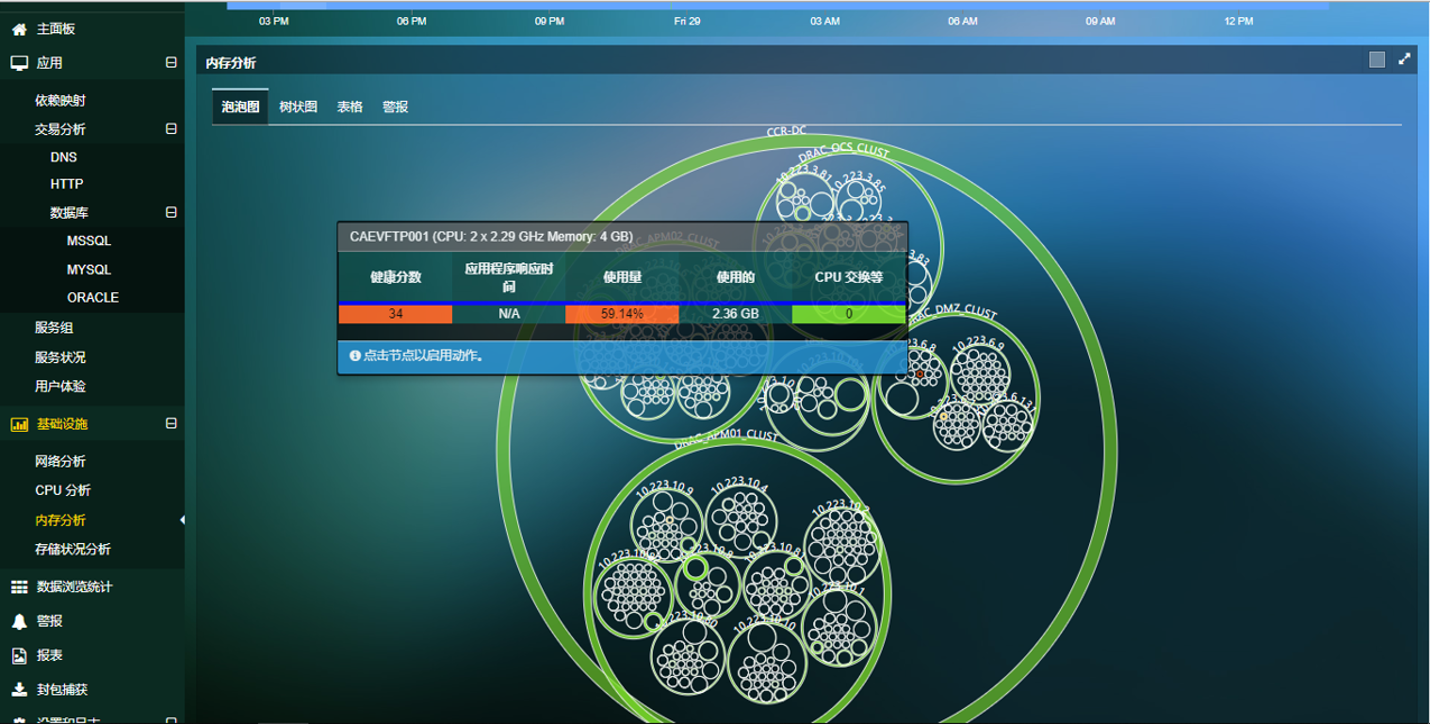The image size is (1430, 724).
Task: Click the monitor icon beside 应用
Action: tap(19, 63)
